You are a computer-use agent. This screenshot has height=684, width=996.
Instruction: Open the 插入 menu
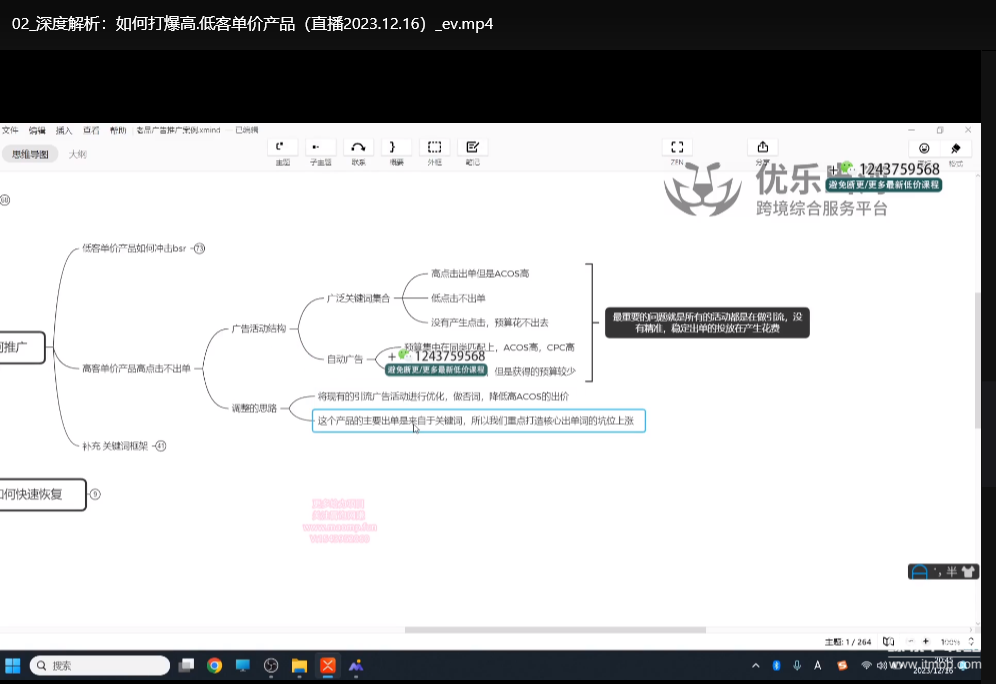[64, 130]
